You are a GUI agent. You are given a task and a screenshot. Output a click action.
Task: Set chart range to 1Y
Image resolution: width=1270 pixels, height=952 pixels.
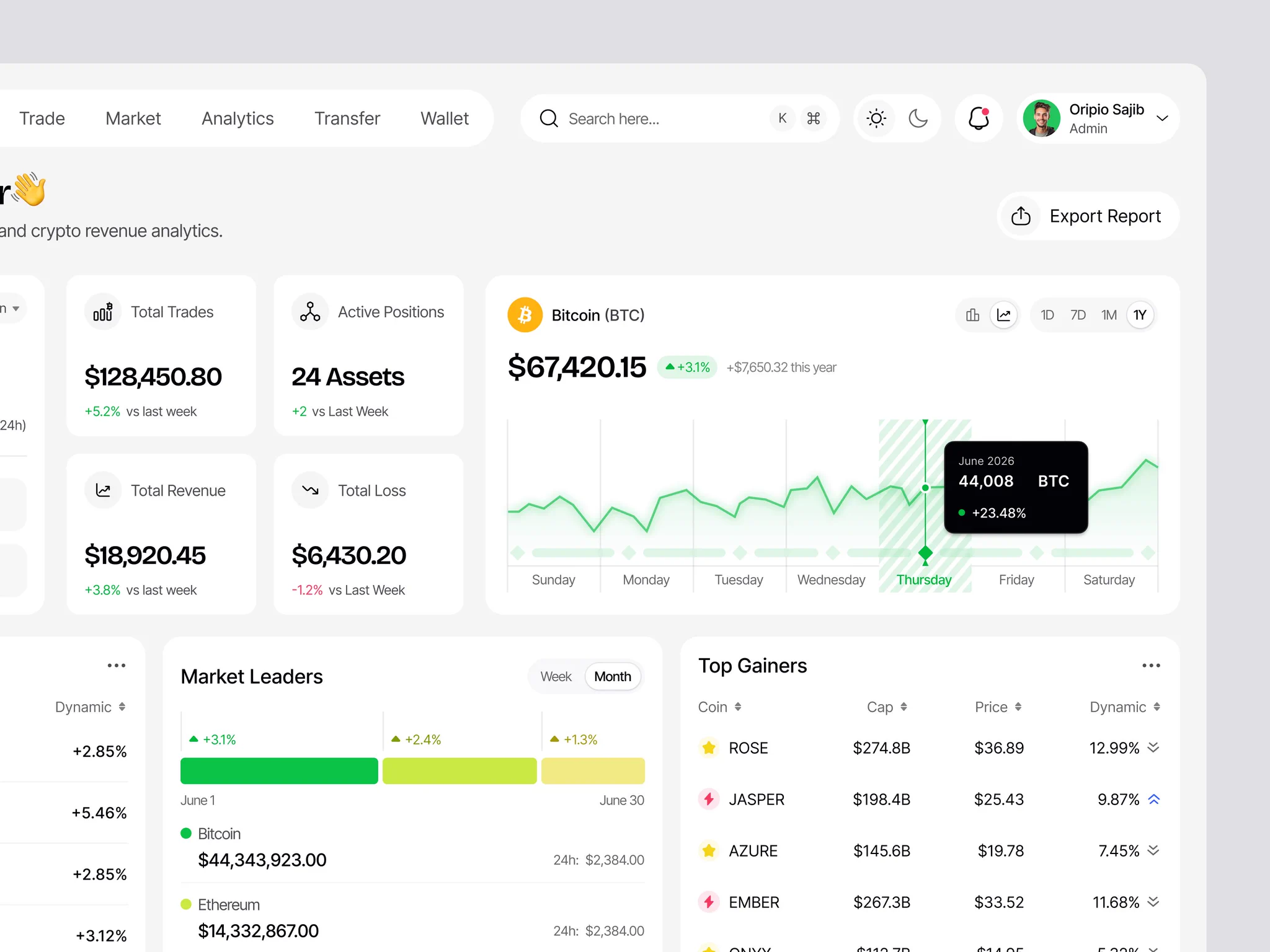click(1140, 315)
